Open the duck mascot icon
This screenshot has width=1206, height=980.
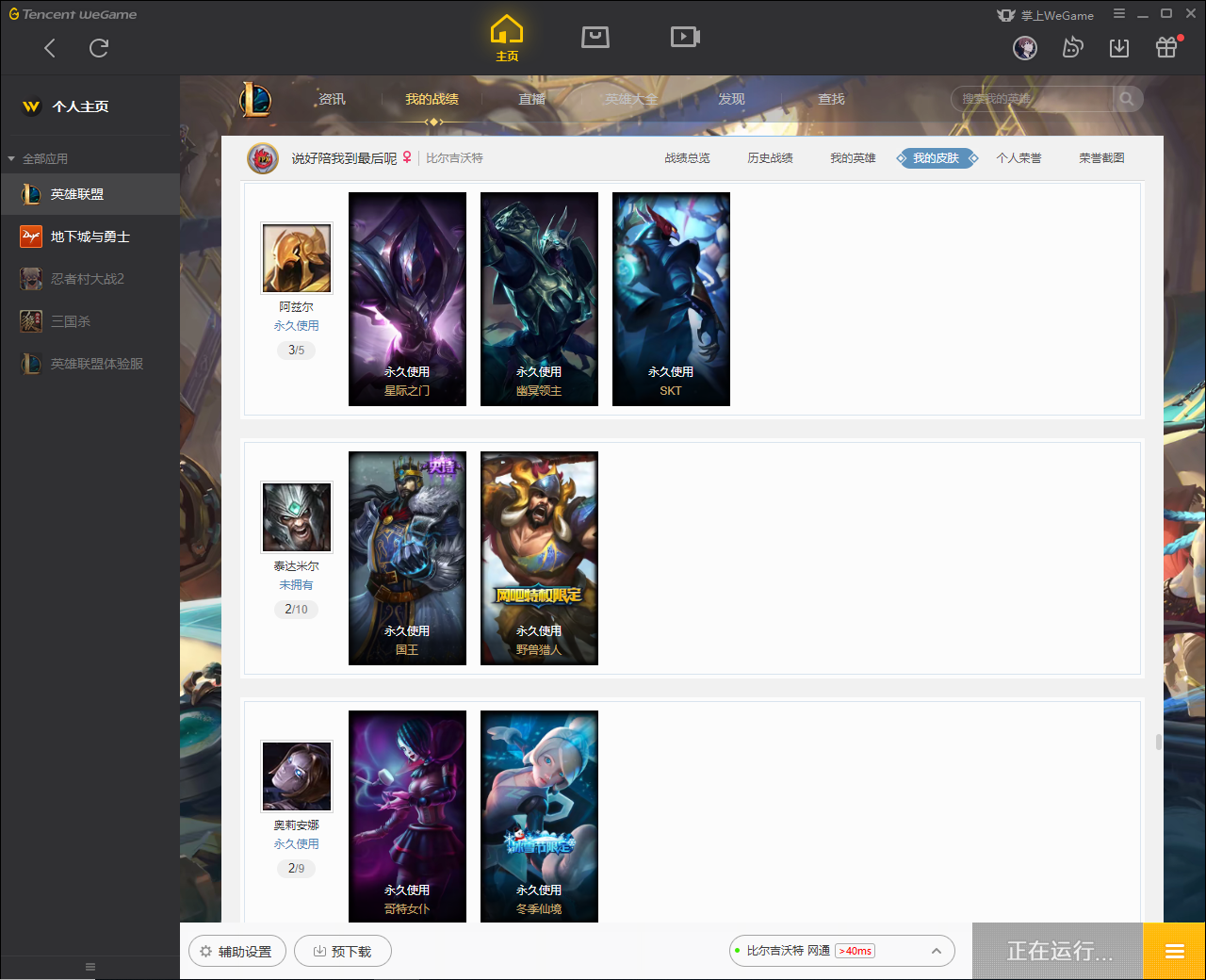coord(1072,47)
